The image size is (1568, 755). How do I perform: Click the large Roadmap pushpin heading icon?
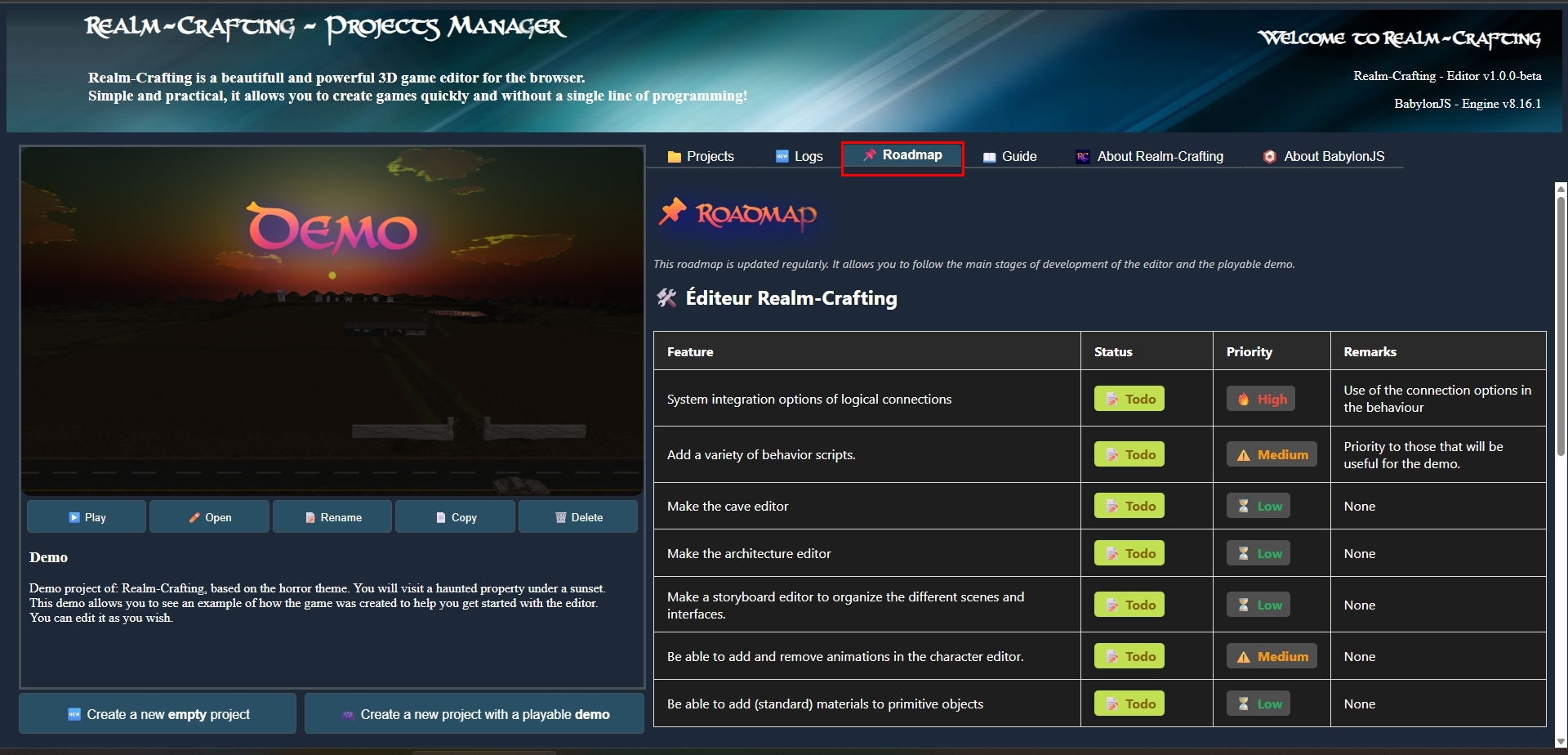(673, 212)
